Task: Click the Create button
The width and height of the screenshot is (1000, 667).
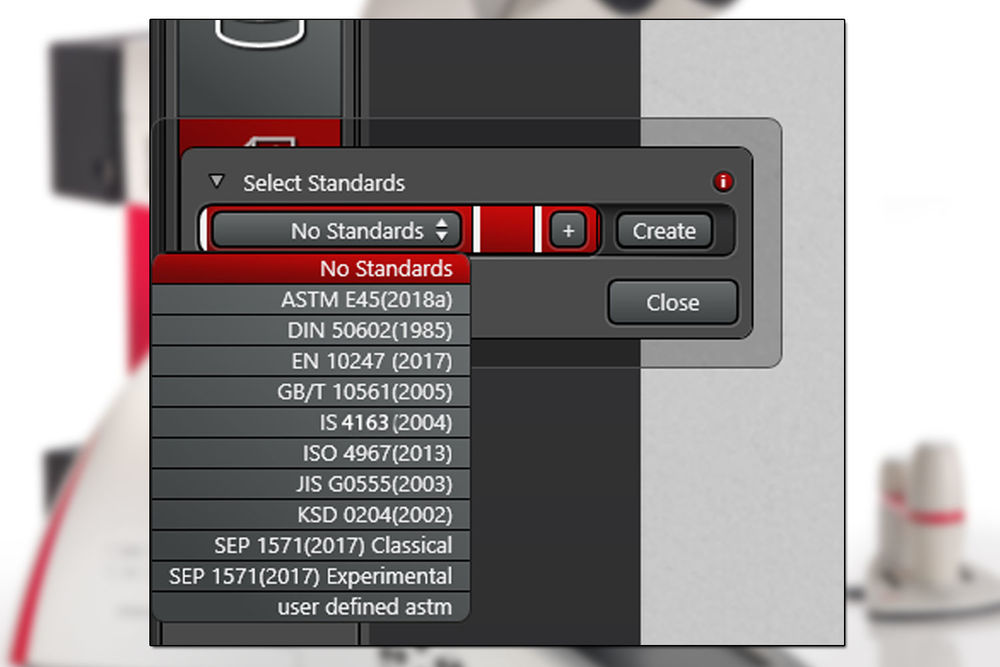Action: [x=664, y=231]
